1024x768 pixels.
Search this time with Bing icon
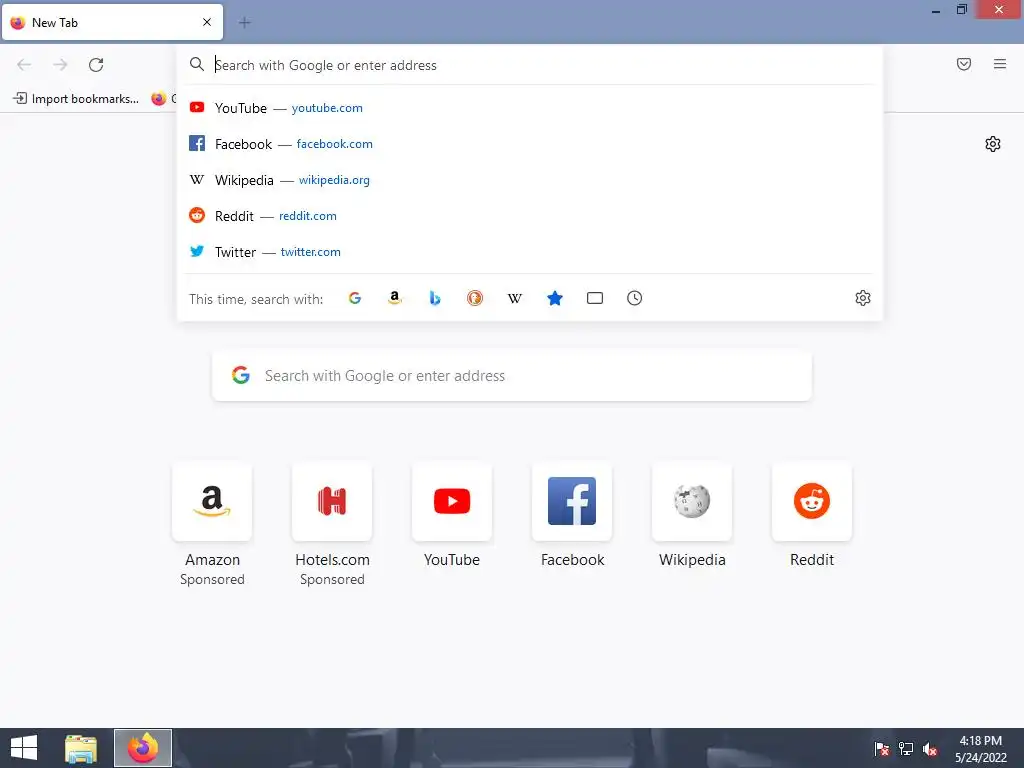point(435,298)
